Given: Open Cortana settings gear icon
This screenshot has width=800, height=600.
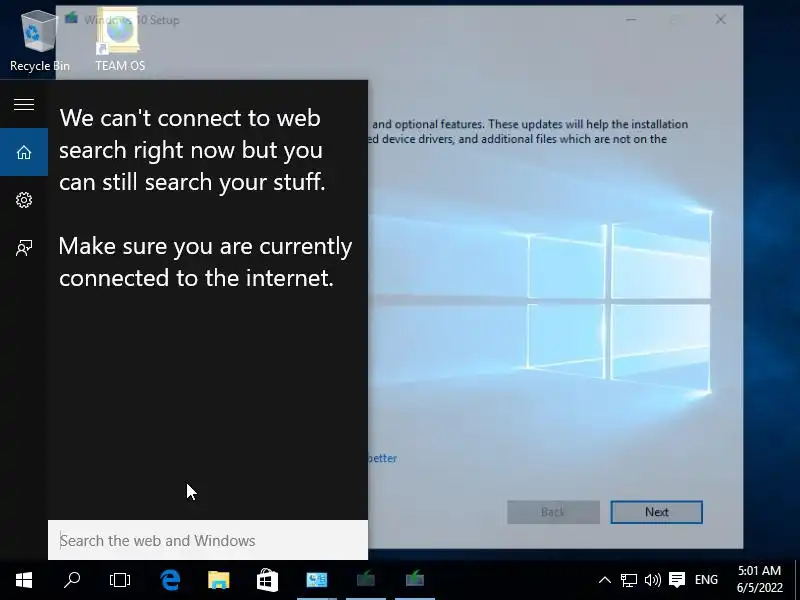Looking at the screenshot, I should [x=24, y=199].
